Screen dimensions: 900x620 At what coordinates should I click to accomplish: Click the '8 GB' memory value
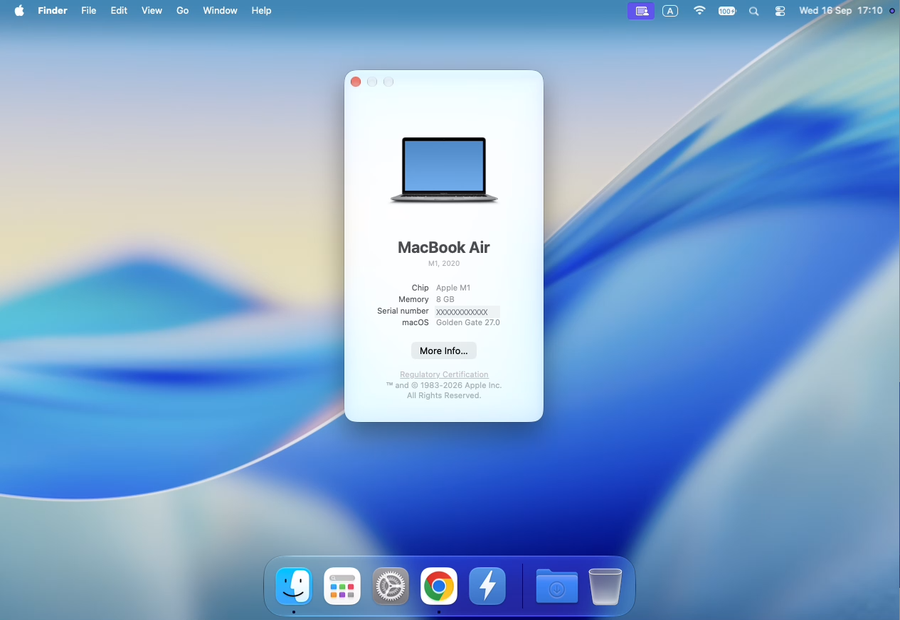[x=445, y=299]
